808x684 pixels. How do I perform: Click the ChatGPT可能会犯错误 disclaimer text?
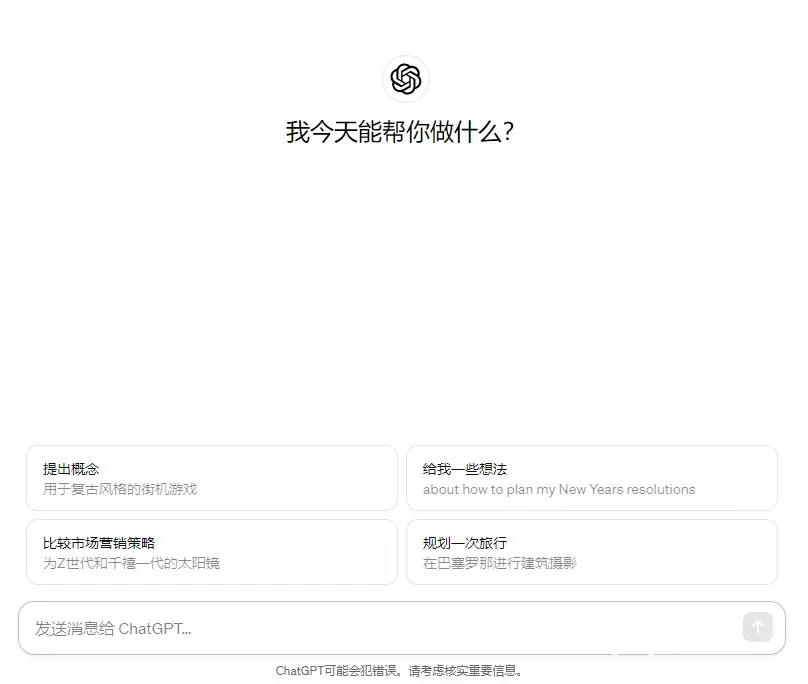coord(399,671)
